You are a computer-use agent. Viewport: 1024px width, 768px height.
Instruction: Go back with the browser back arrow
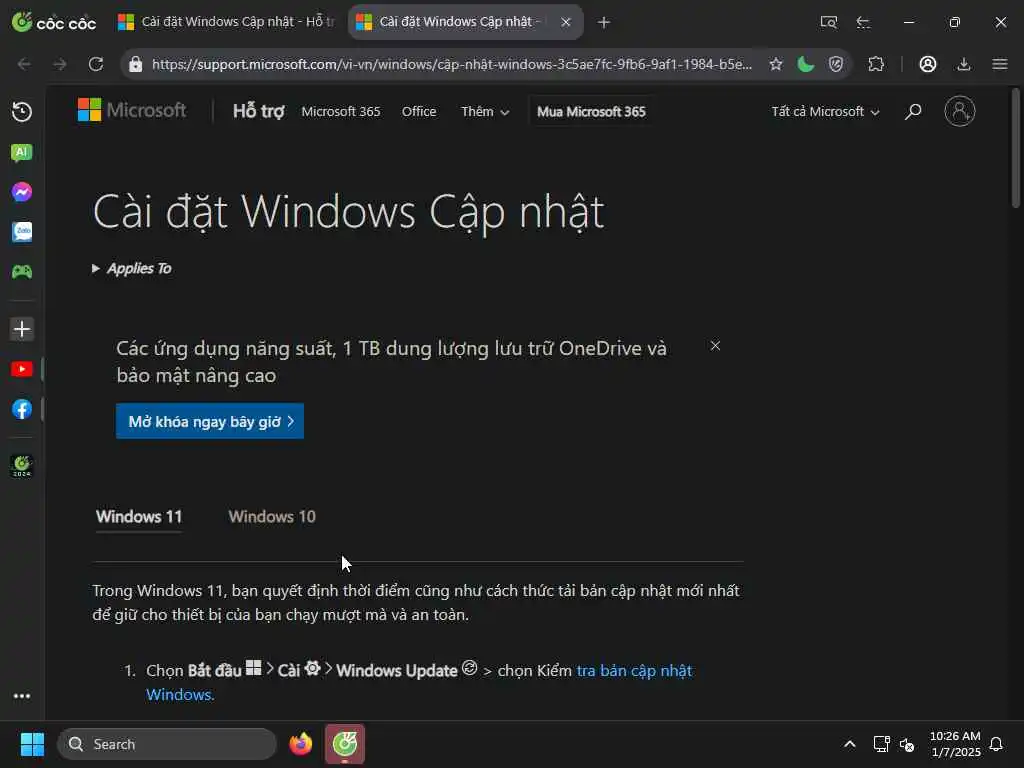click(24, 64)
